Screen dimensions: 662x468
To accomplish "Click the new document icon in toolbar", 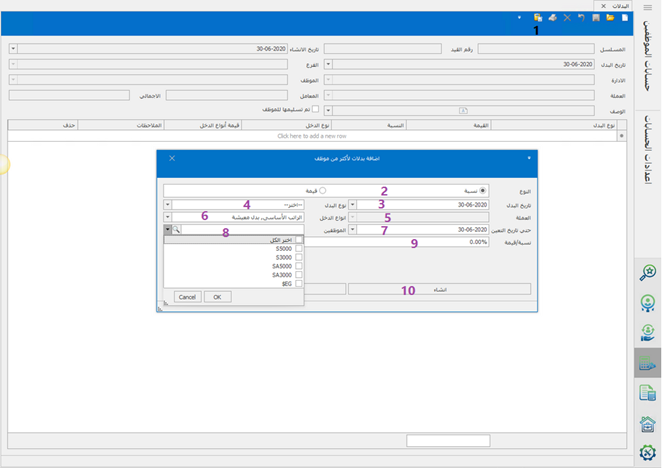I will point(625,18).
